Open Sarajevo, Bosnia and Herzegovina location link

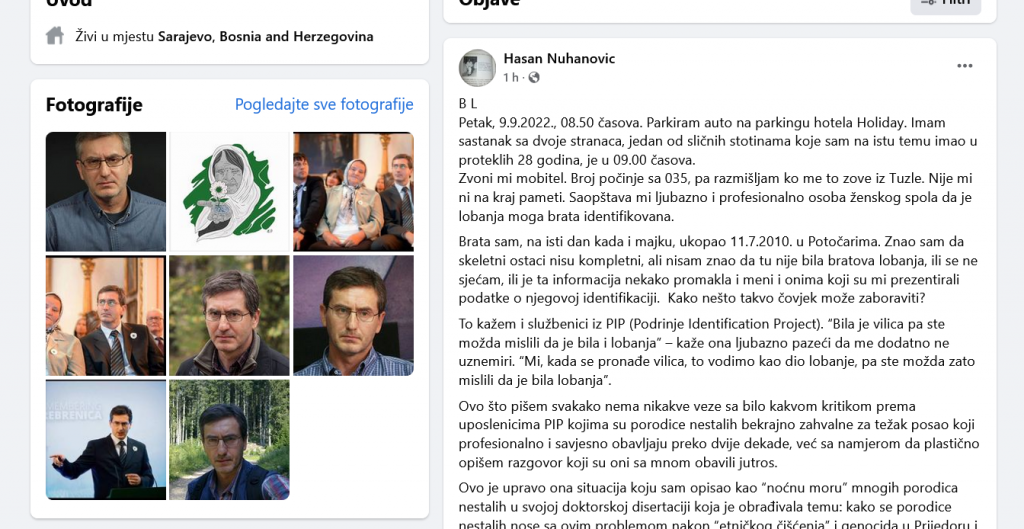click(265, 37)
